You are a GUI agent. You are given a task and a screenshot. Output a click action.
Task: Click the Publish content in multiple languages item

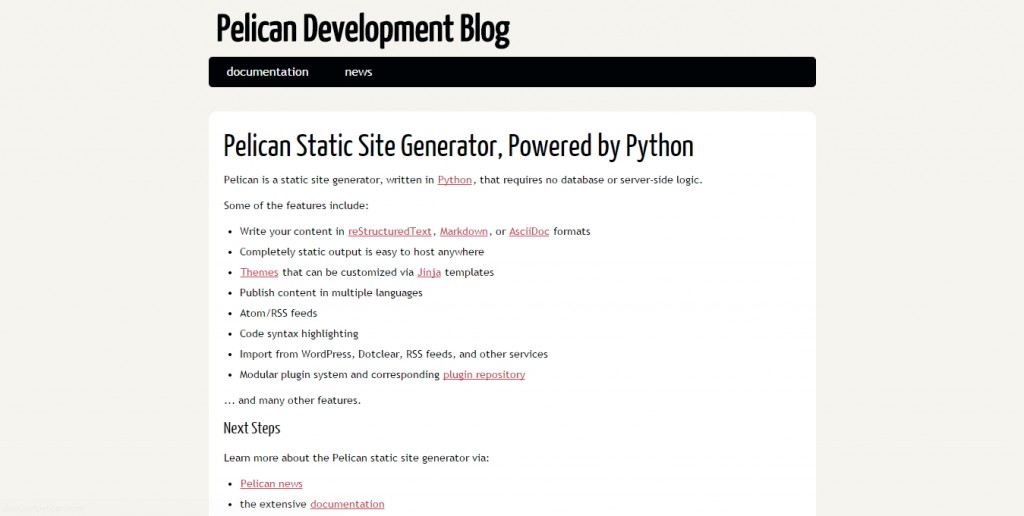point(330,293)
